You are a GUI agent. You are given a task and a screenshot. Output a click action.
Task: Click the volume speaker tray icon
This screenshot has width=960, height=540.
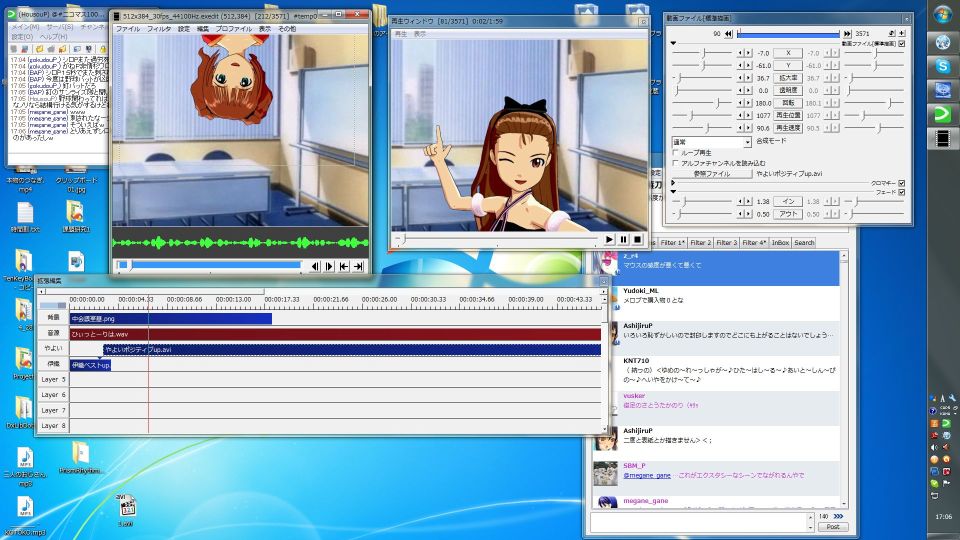(935, 448)
